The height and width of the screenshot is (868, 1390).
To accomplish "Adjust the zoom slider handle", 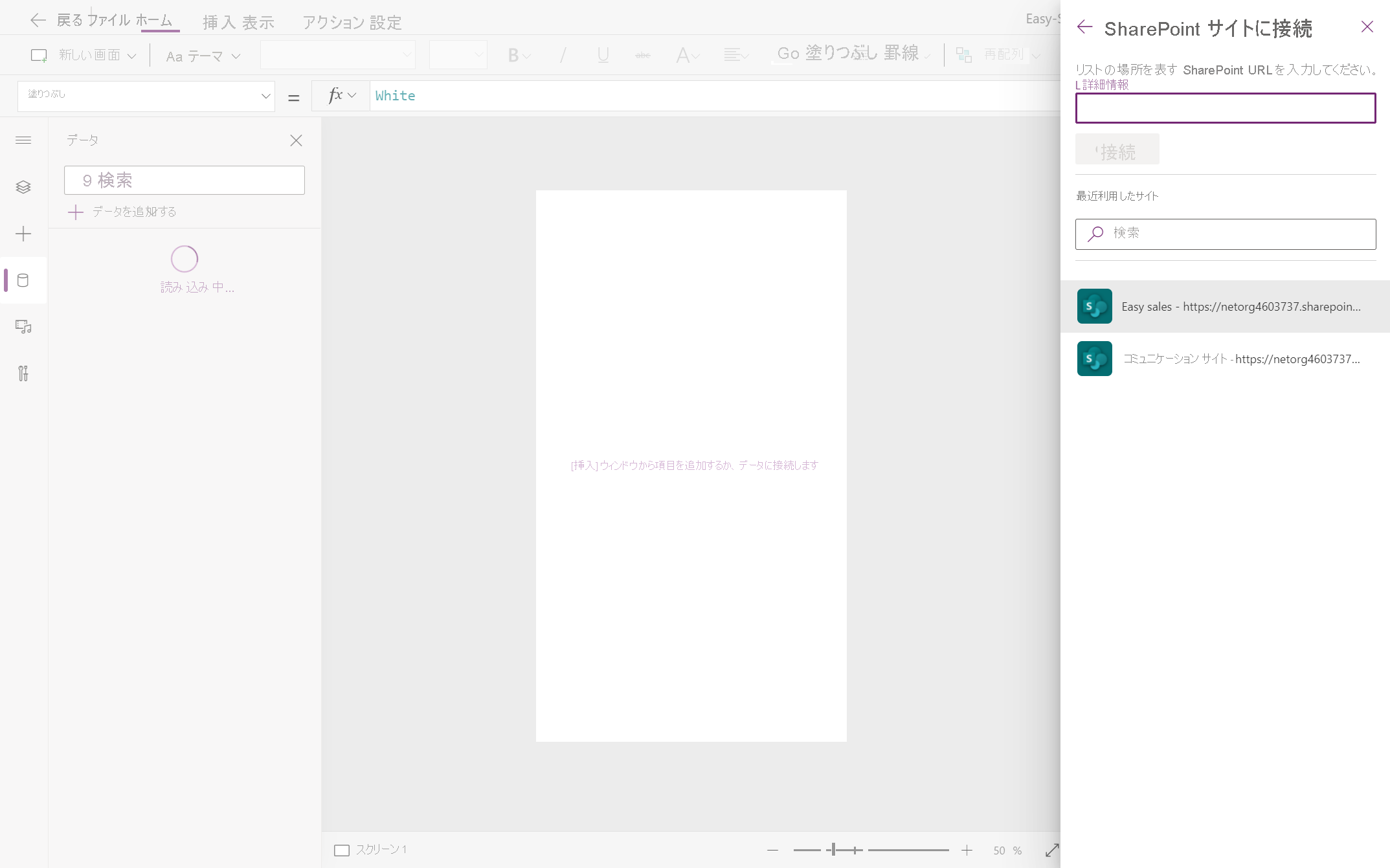I will pyautogui.click(x=833, y=850).
